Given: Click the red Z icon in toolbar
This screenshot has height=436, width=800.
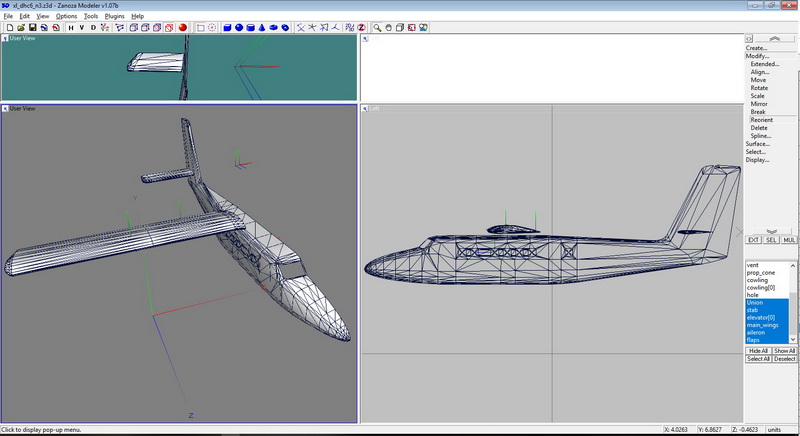Looking at the screenshot, I should [361, 27].
